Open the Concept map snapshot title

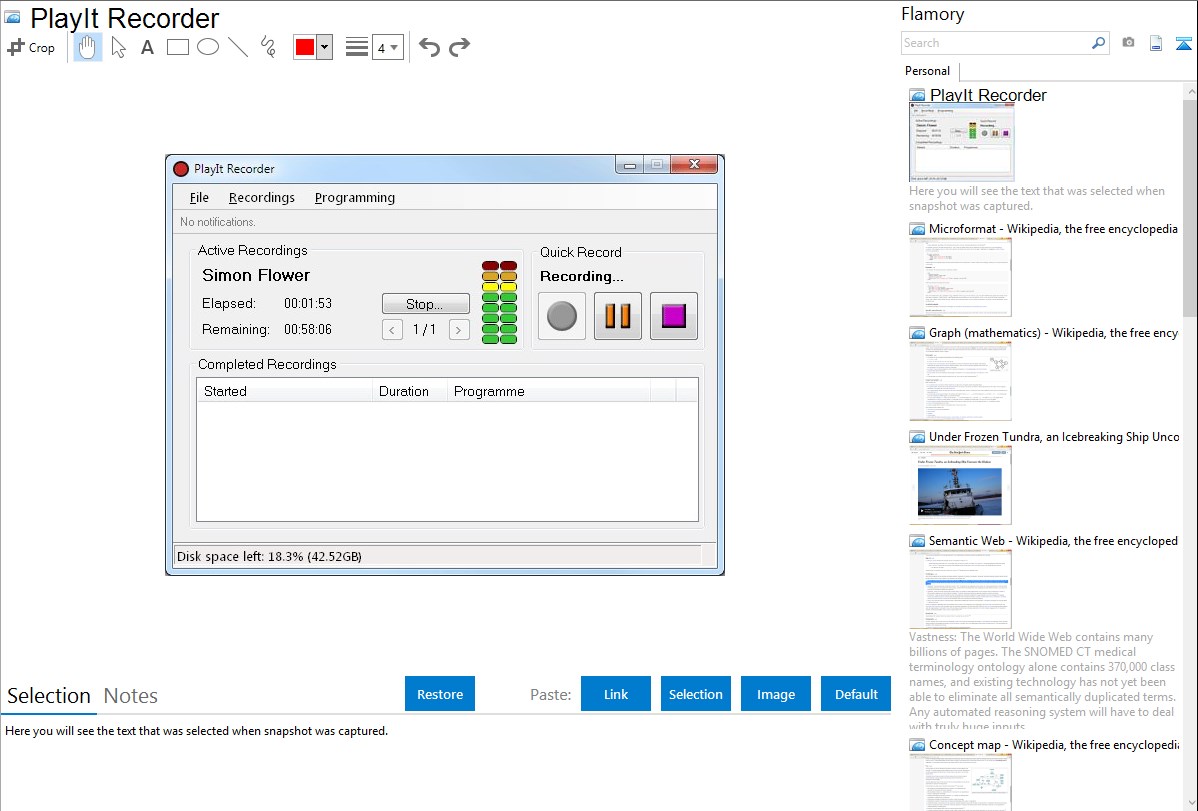1052,744
